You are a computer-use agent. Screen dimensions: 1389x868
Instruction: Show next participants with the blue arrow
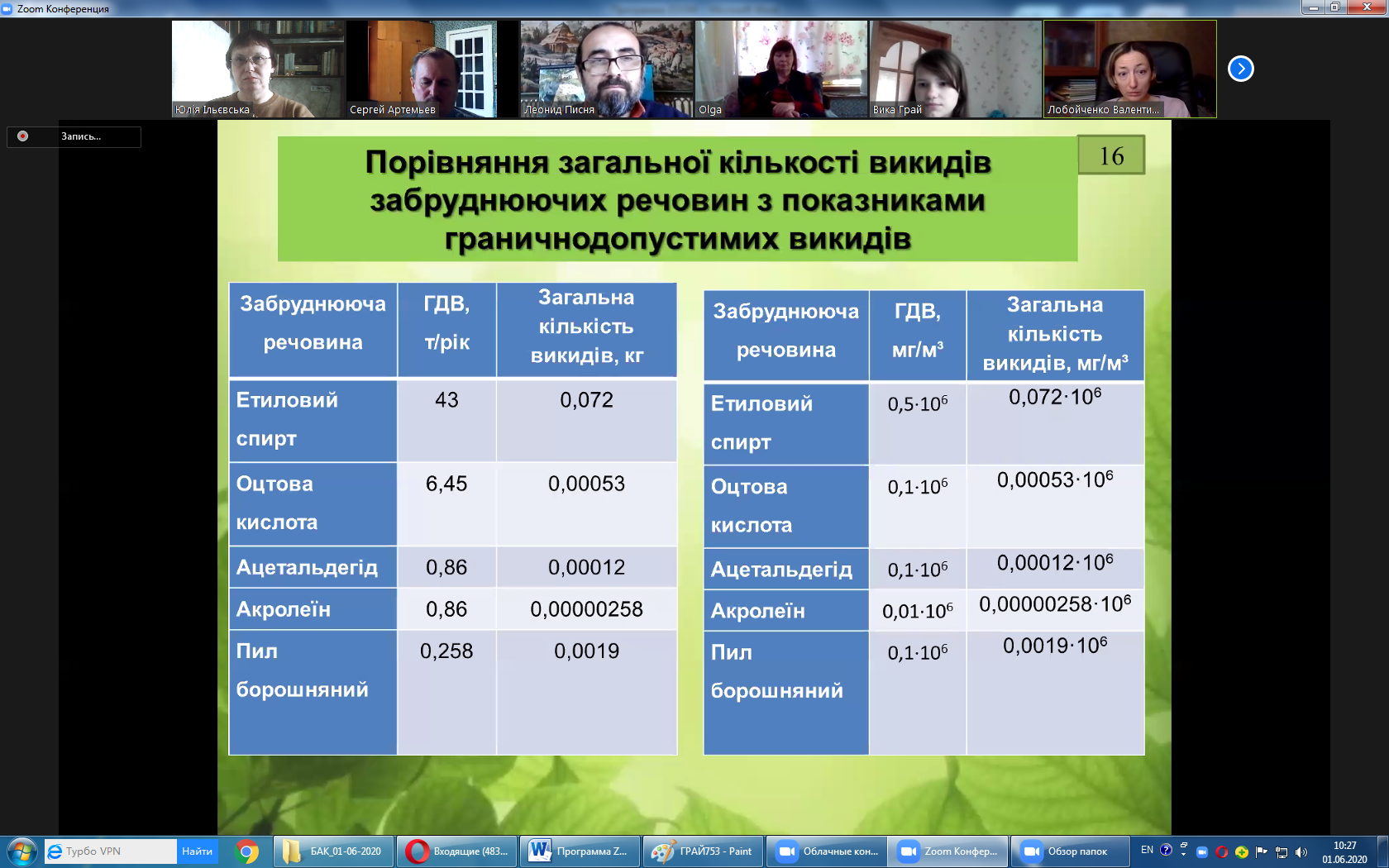pyautogui.click(x=1240, y=69)
